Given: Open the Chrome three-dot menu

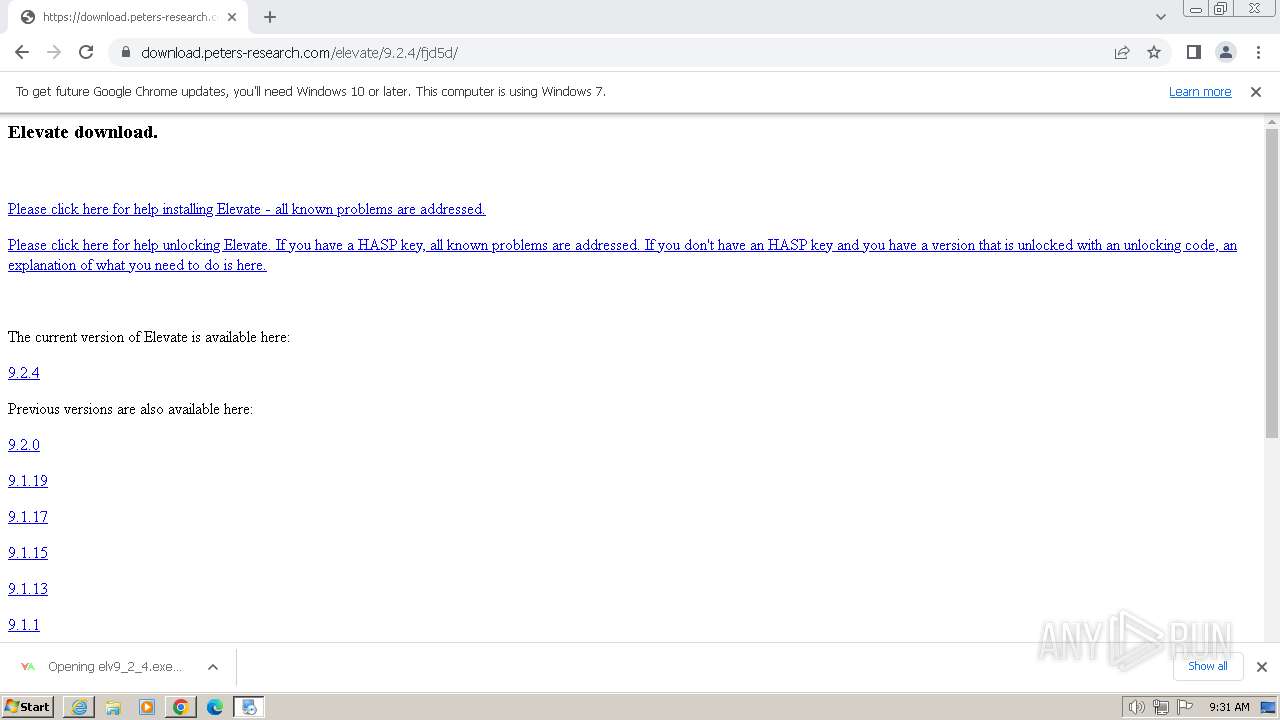Looking at the screenshot, I should coord(1257,52).
